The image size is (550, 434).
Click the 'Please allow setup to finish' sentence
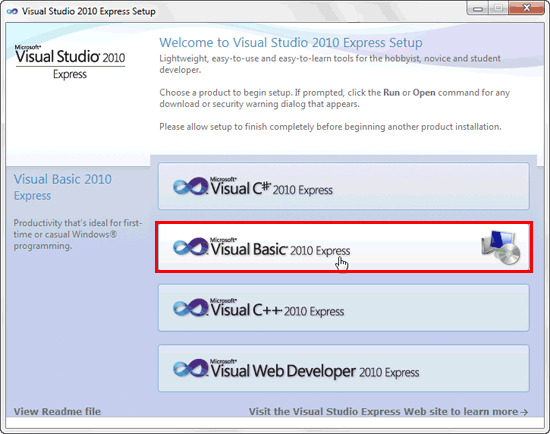(330, 126)
